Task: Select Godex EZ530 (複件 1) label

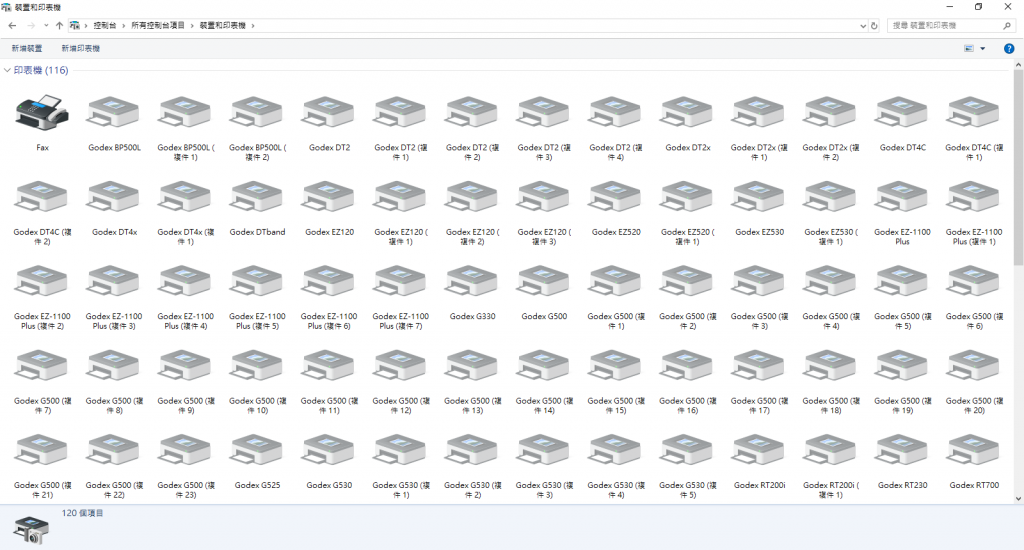Action: tap(831, 236)
